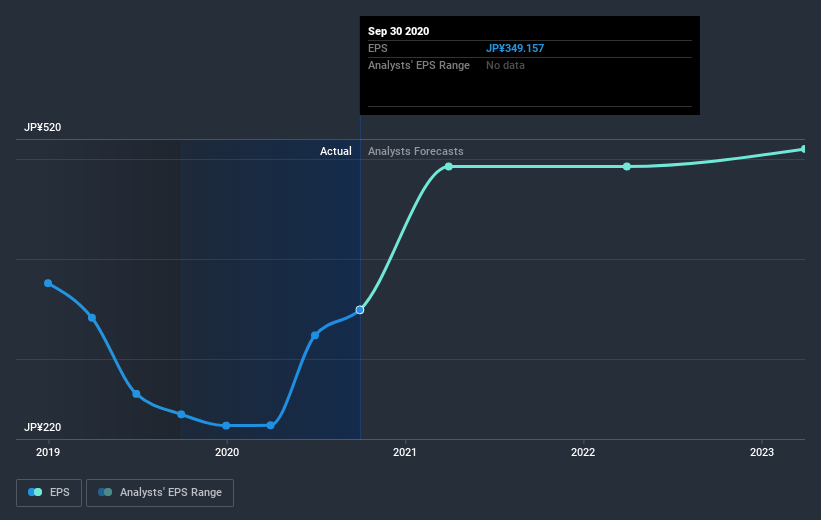Click the 'Sep 30 2020' tooltip date
The height and width of the screenshot is (520, 821).
click(398, 31)
